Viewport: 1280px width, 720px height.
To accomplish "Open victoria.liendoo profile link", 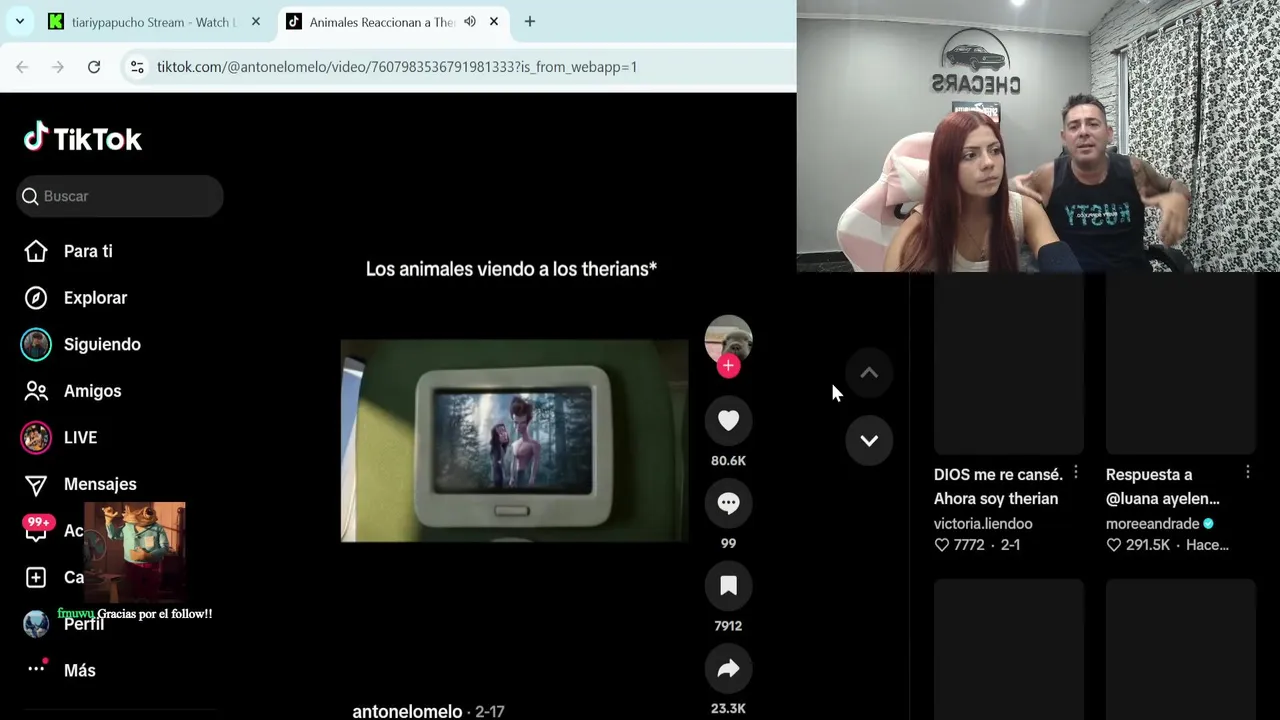I will 983,524.
